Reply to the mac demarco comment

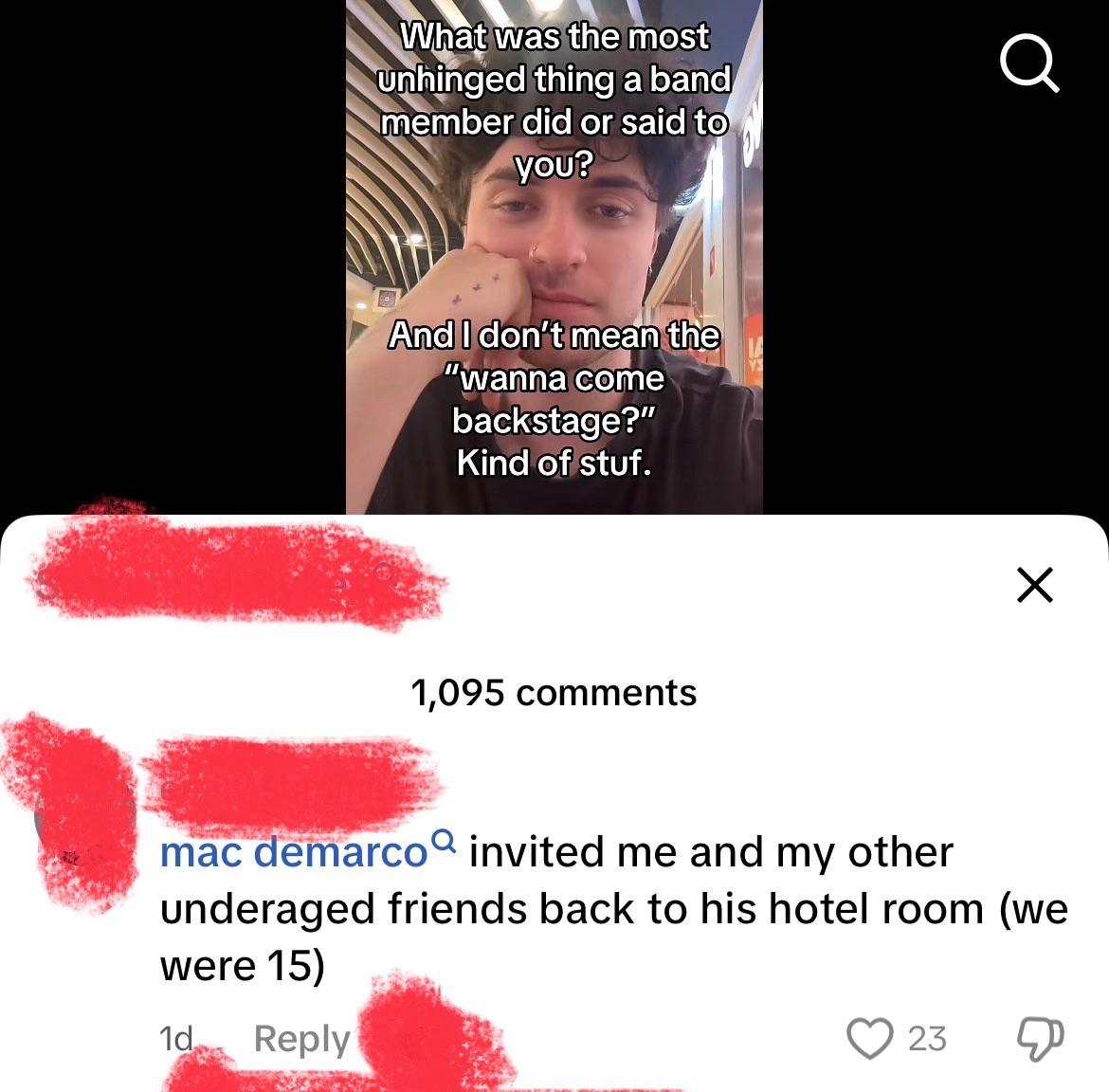tap(302, 1038)
